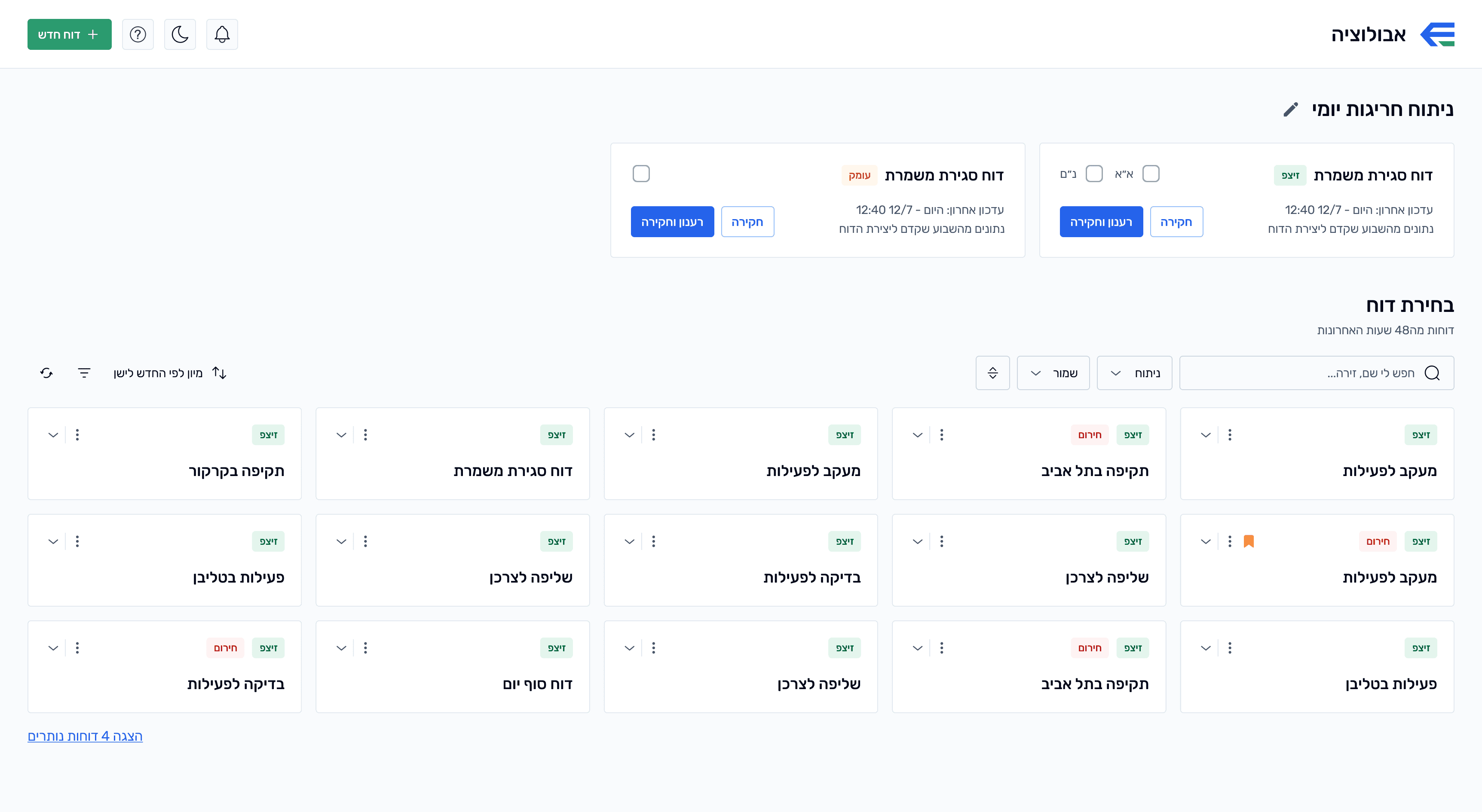Click the pencil edit icon beside page title
Viewport: 1482px width, 812px height.
pos(1291,109)
